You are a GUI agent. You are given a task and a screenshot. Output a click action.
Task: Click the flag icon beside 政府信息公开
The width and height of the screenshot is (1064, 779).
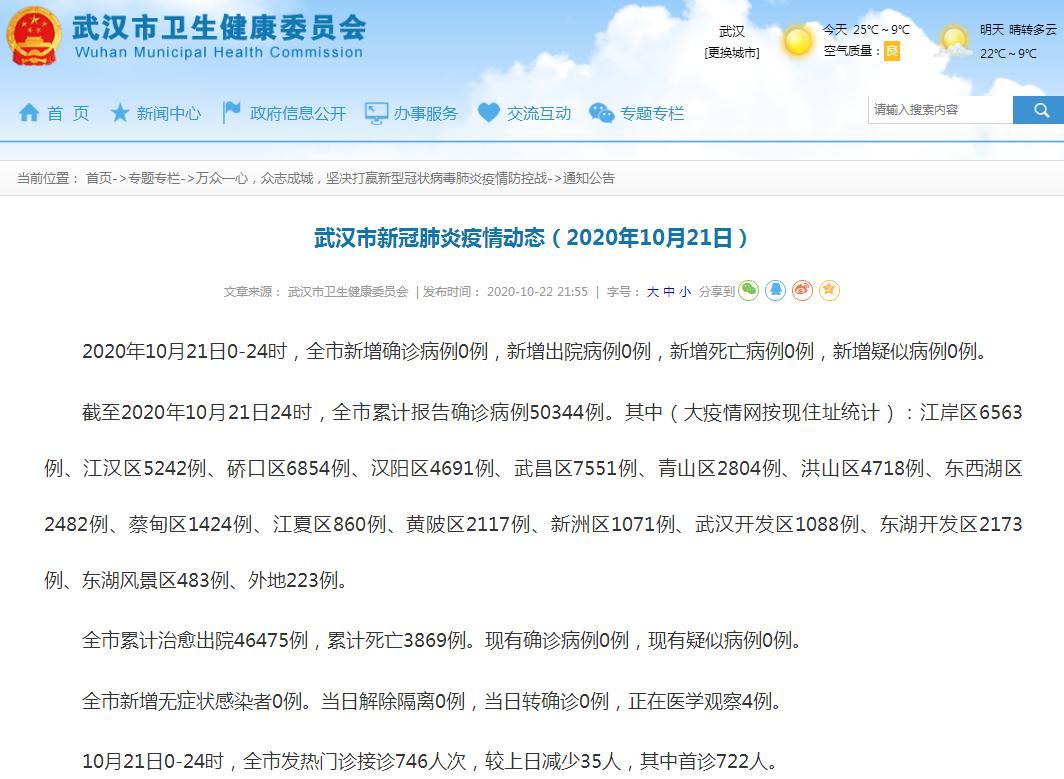tap(232, 113)
